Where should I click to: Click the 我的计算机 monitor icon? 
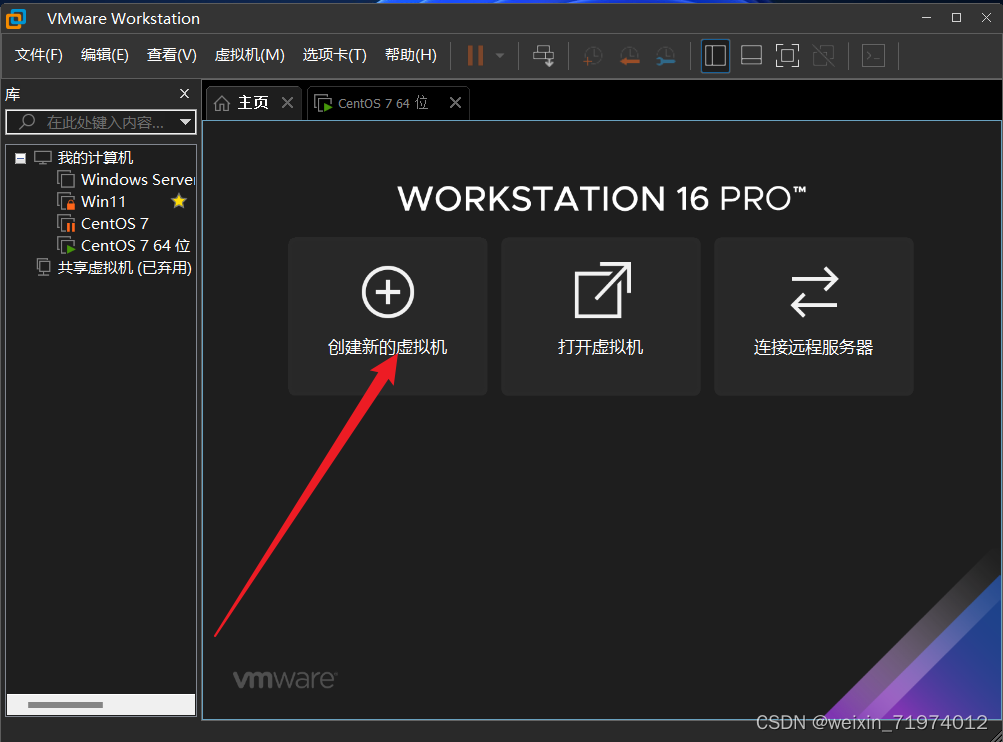click(x=43, y=157)
